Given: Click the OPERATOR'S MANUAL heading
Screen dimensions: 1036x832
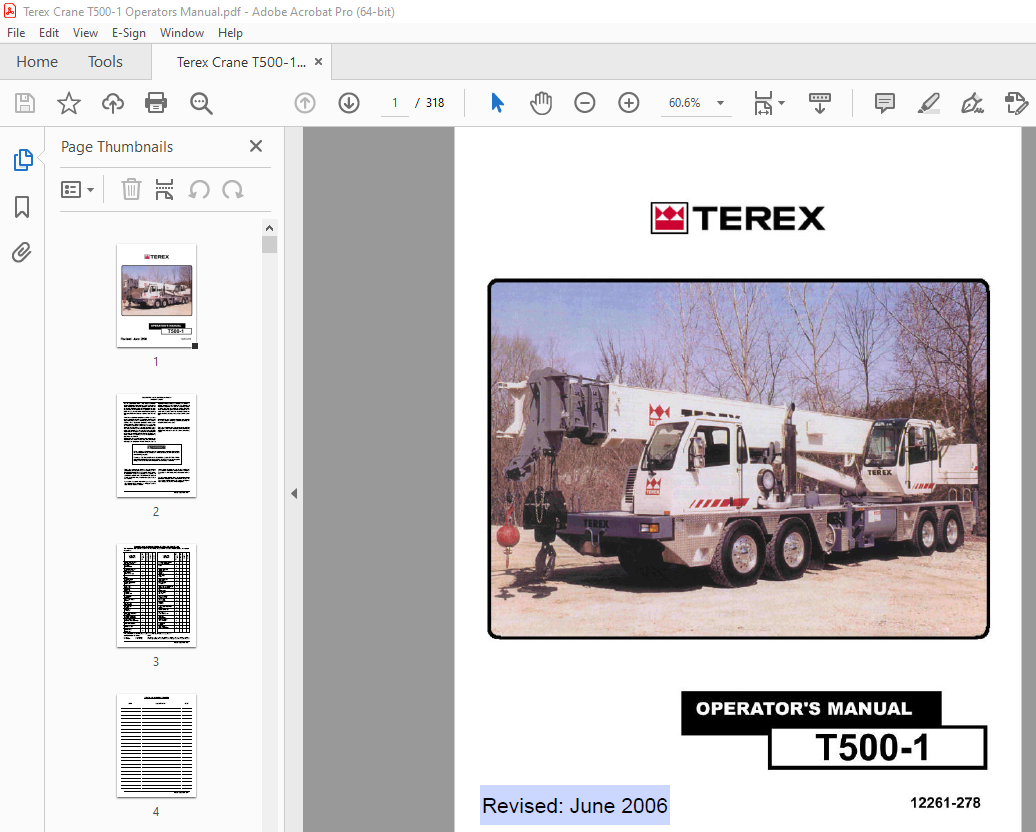Looking at the screenshot, I should coord(804,708).
